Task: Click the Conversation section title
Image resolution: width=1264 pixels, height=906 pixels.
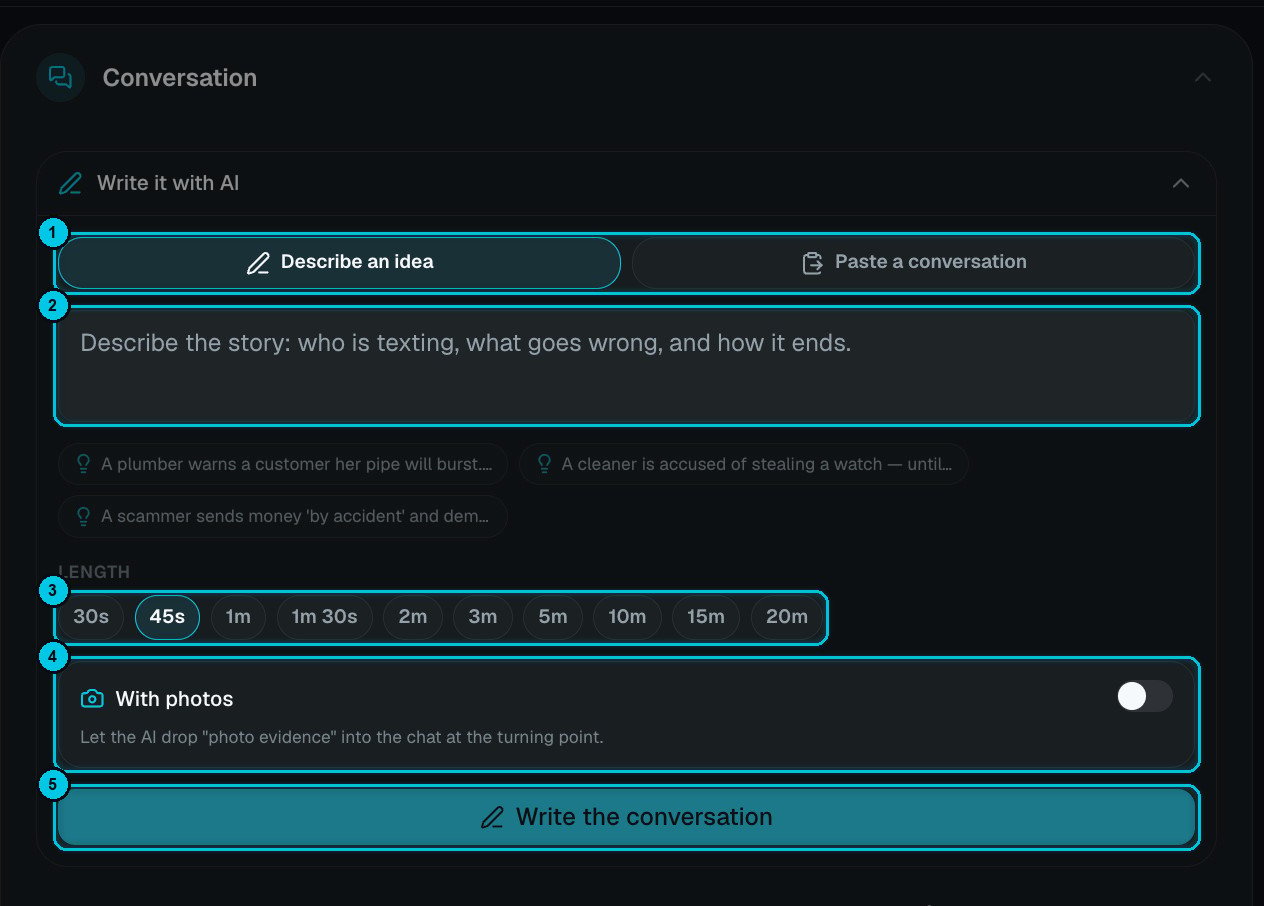Action: click(180, 78)
